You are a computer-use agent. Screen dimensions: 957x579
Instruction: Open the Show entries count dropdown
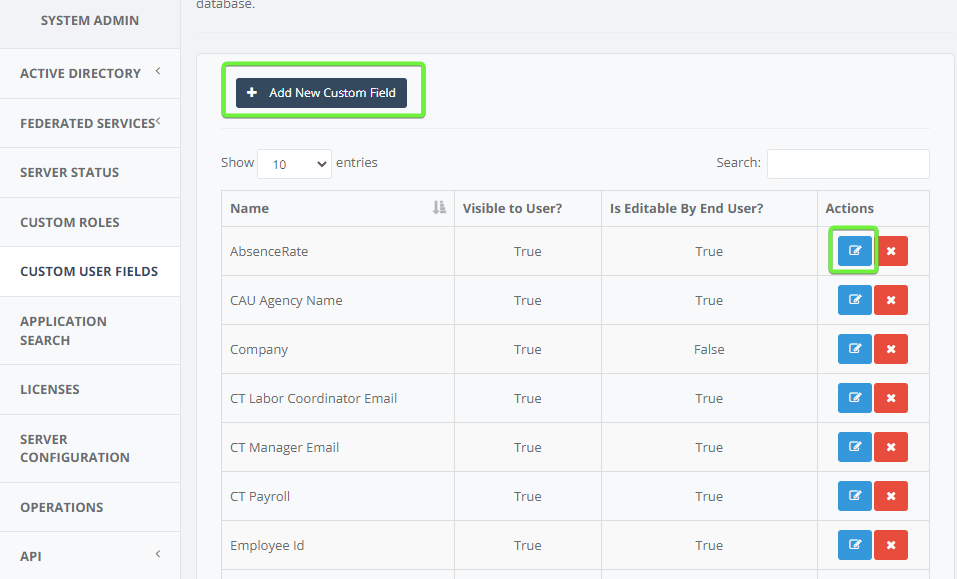pyautogui.click(x=294, y=164)
